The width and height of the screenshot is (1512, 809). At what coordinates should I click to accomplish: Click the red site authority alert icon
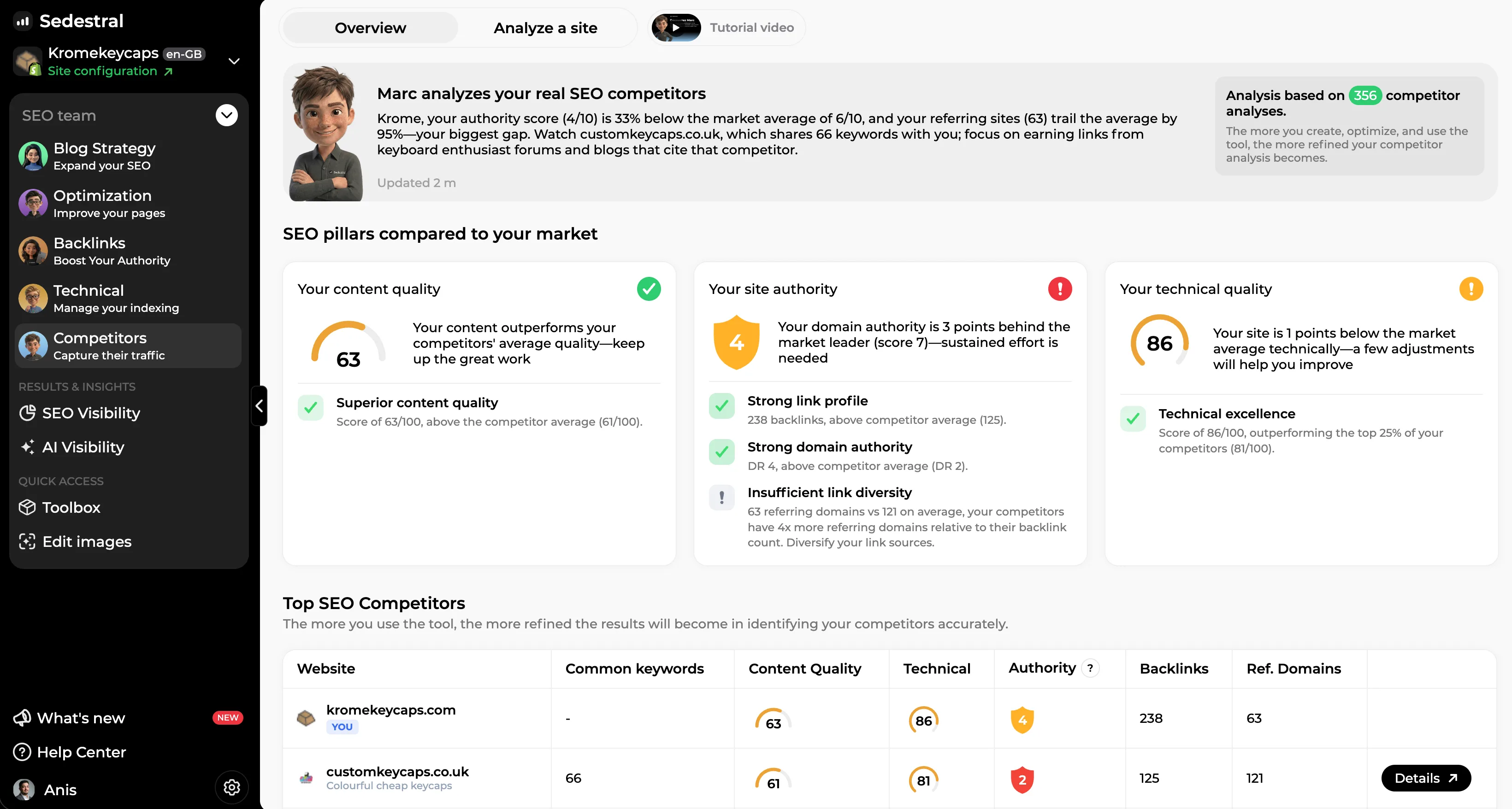(x=1060, y=289)
